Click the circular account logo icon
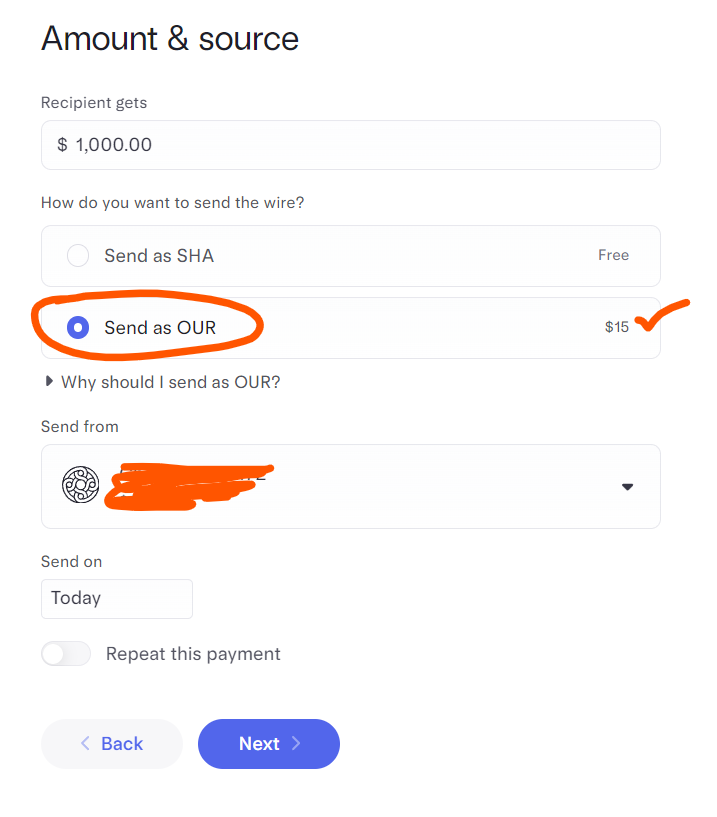The width and height of the screenshot is (717, 817). tap(80, 485)
